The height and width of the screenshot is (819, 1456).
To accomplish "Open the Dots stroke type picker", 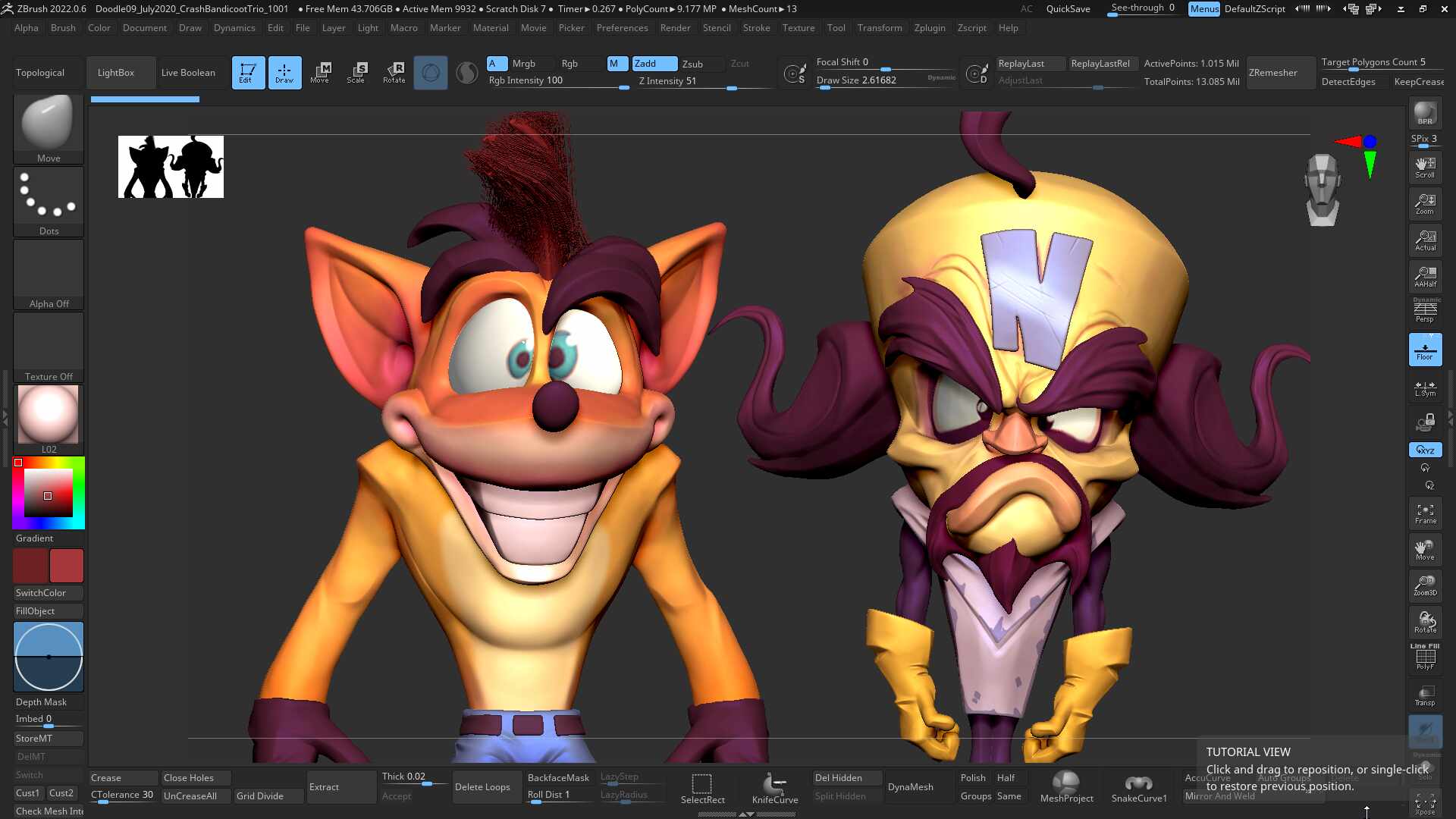I will 49,202.
